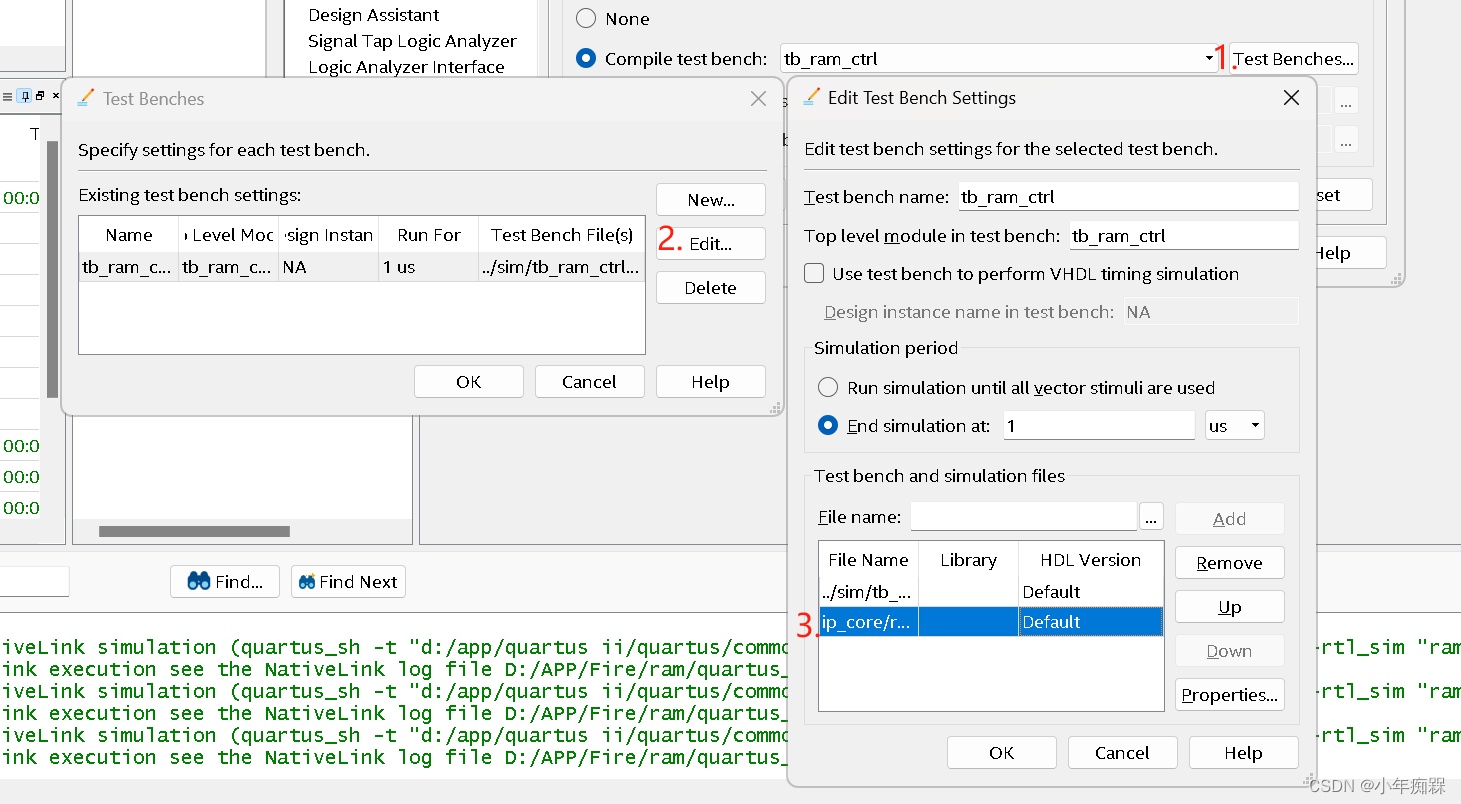Click the horizontal scrollbar in left panel
Viewport: 1461px width, 804px height.
coord(194,532)
